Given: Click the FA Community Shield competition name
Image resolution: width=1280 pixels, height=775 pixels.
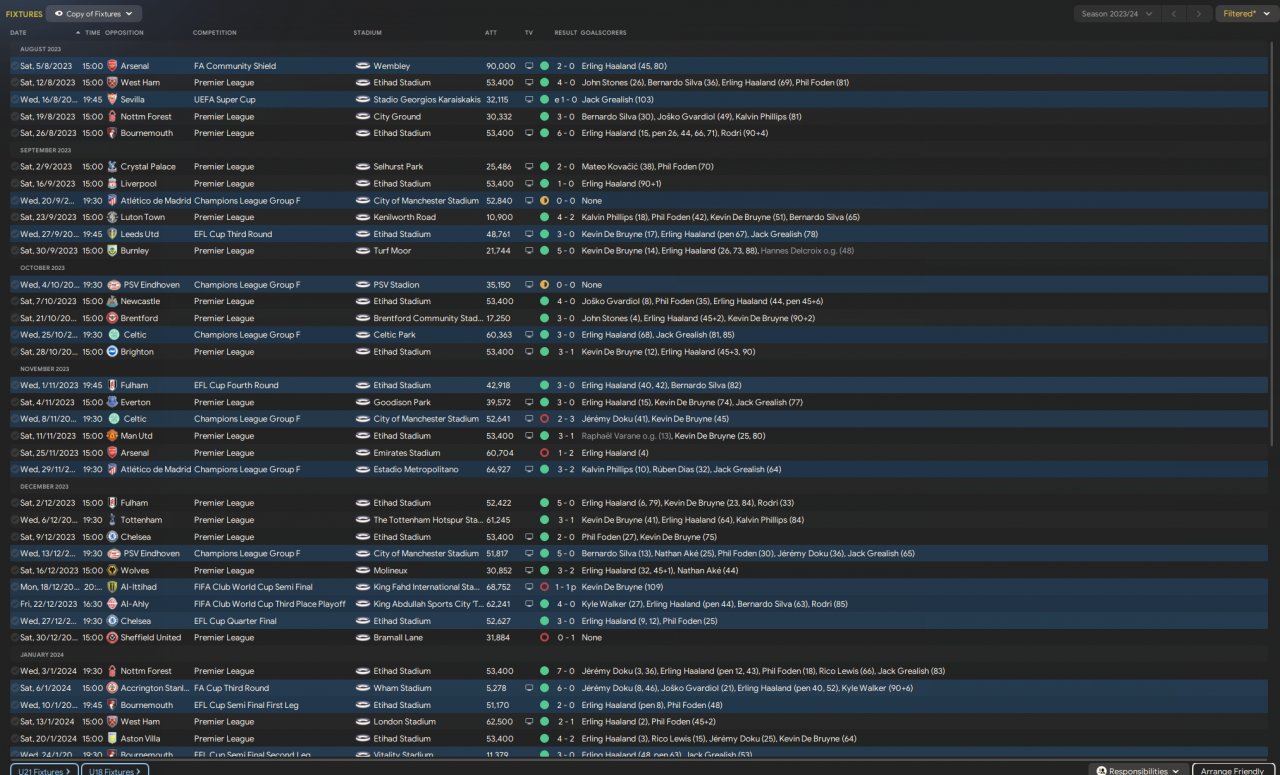Looking at the screenshot, I should coord(235,66).
